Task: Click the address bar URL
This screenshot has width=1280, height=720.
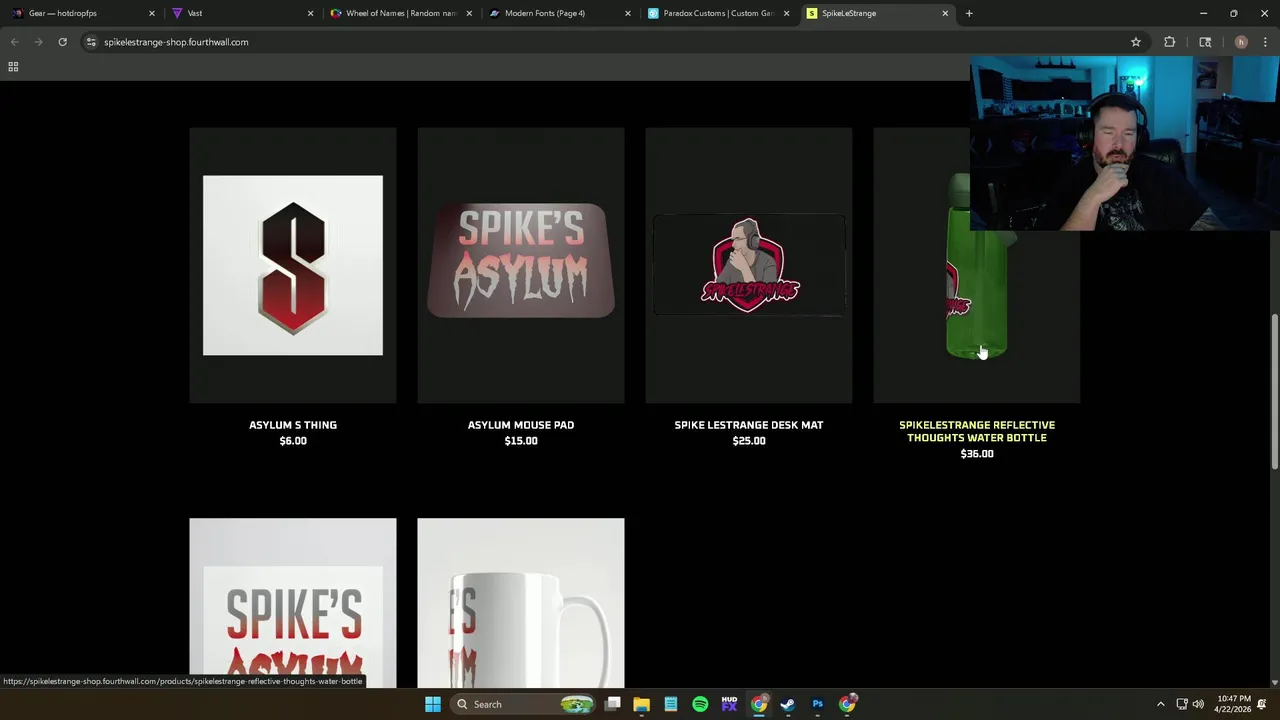Action: coord(176,42)
